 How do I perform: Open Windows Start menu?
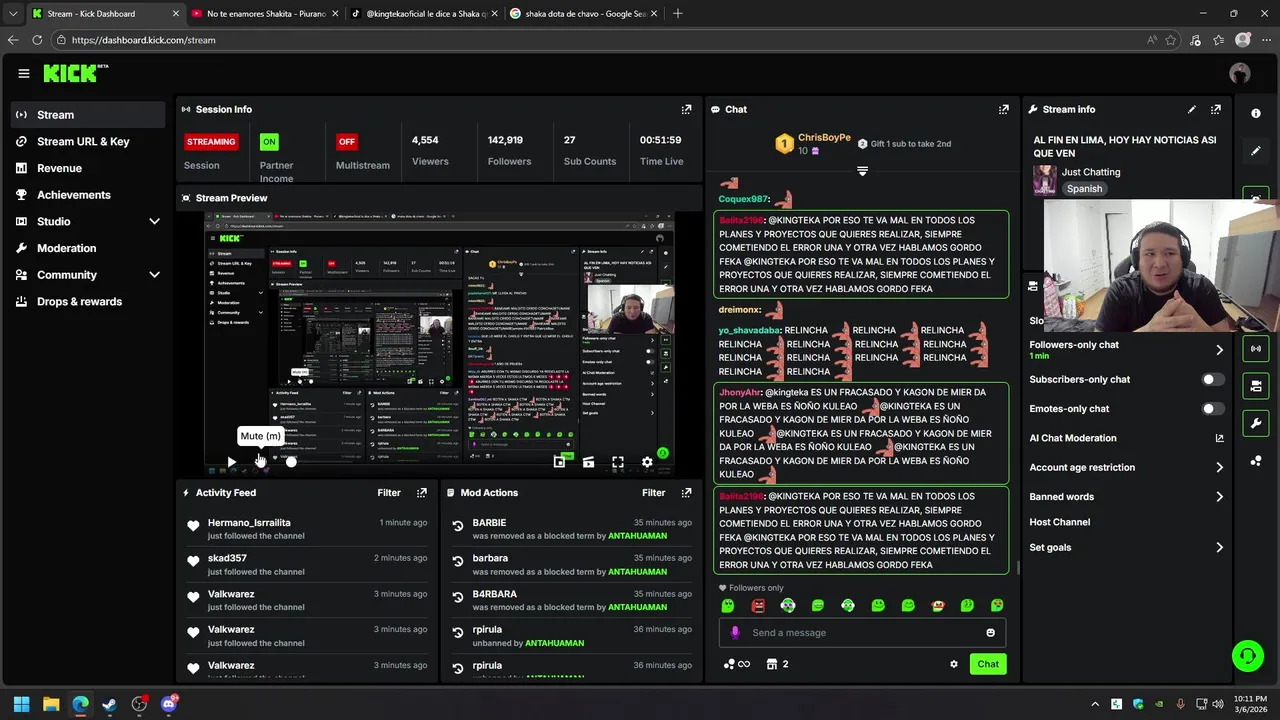pos(21,704)
